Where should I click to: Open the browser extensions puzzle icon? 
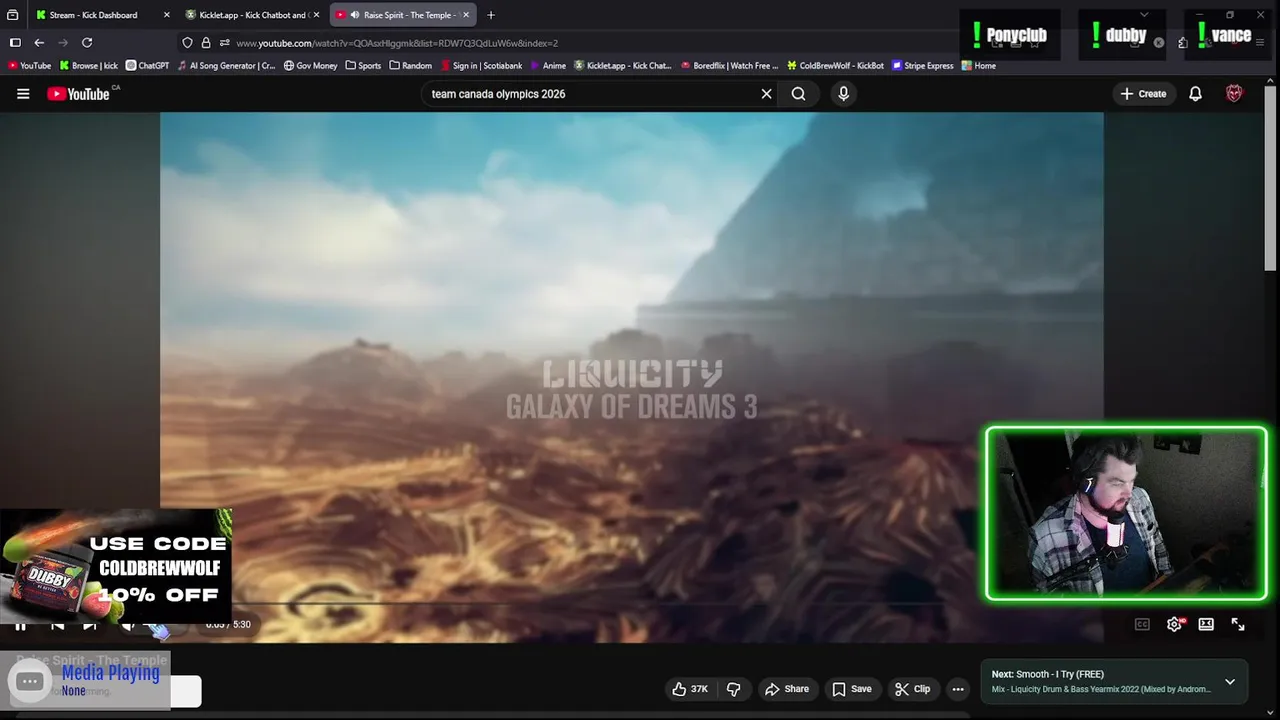pos(1183,43)
